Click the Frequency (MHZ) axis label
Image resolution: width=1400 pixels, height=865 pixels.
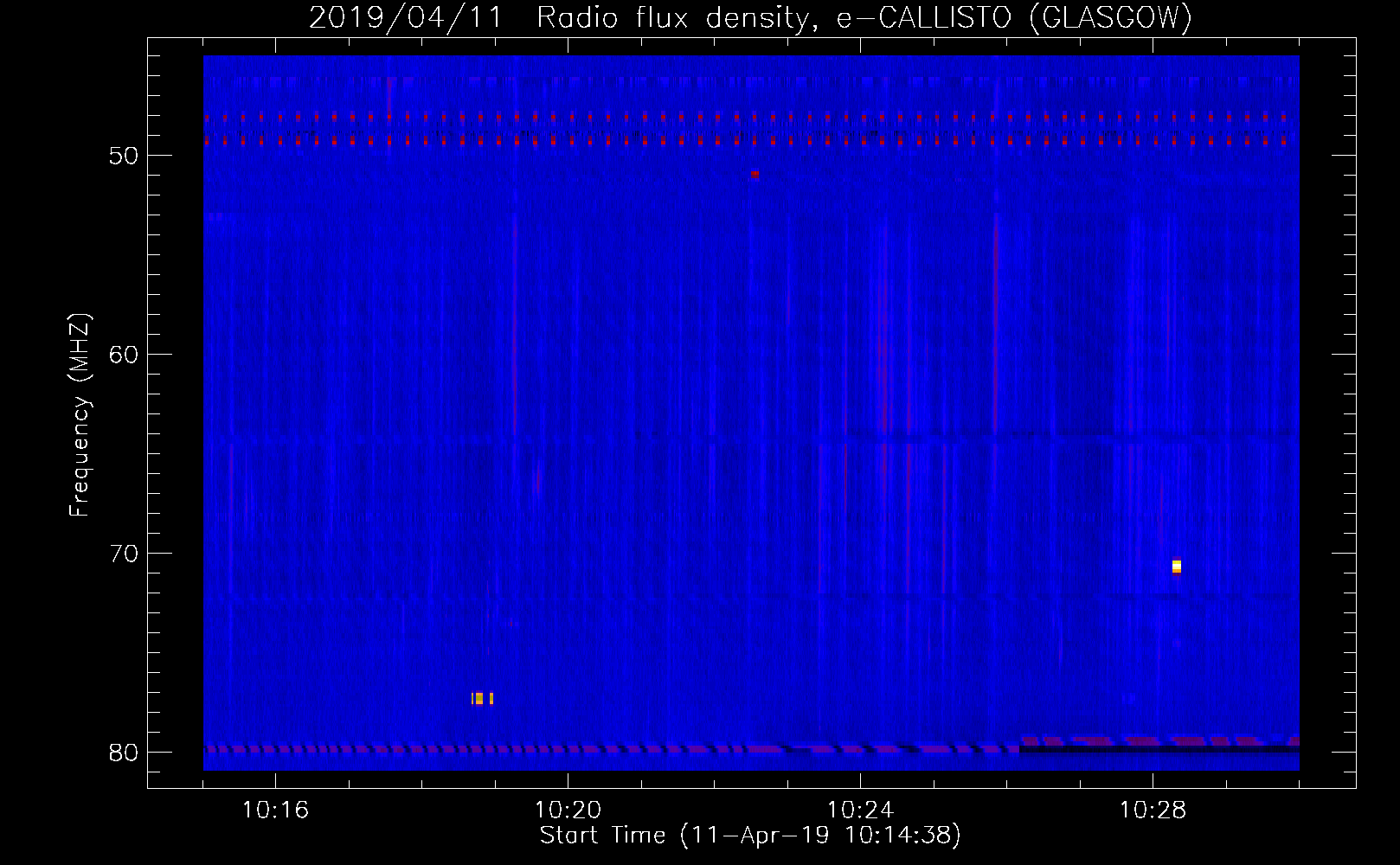pos(79,415)
